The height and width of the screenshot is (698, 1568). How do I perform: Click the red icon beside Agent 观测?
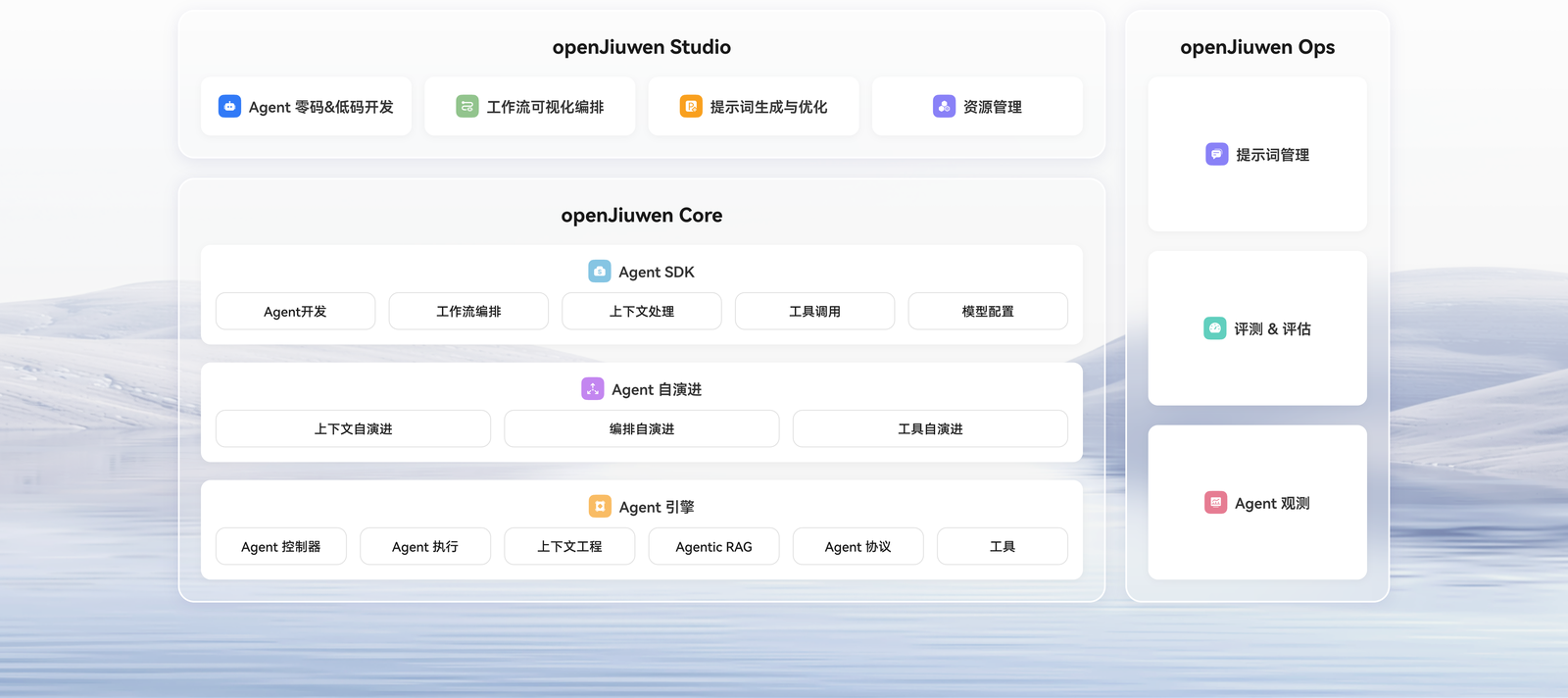coord(1215,503)
